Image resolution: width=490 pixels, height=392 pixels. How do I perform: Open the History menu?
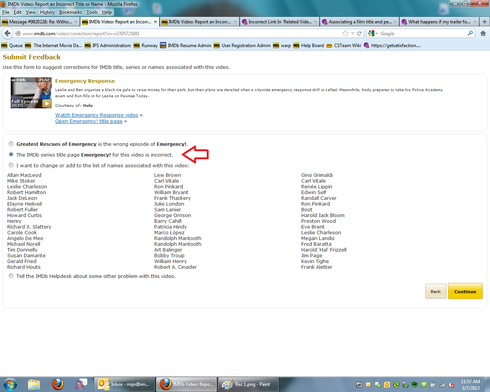pyautogui.click(x=47, y=12)
